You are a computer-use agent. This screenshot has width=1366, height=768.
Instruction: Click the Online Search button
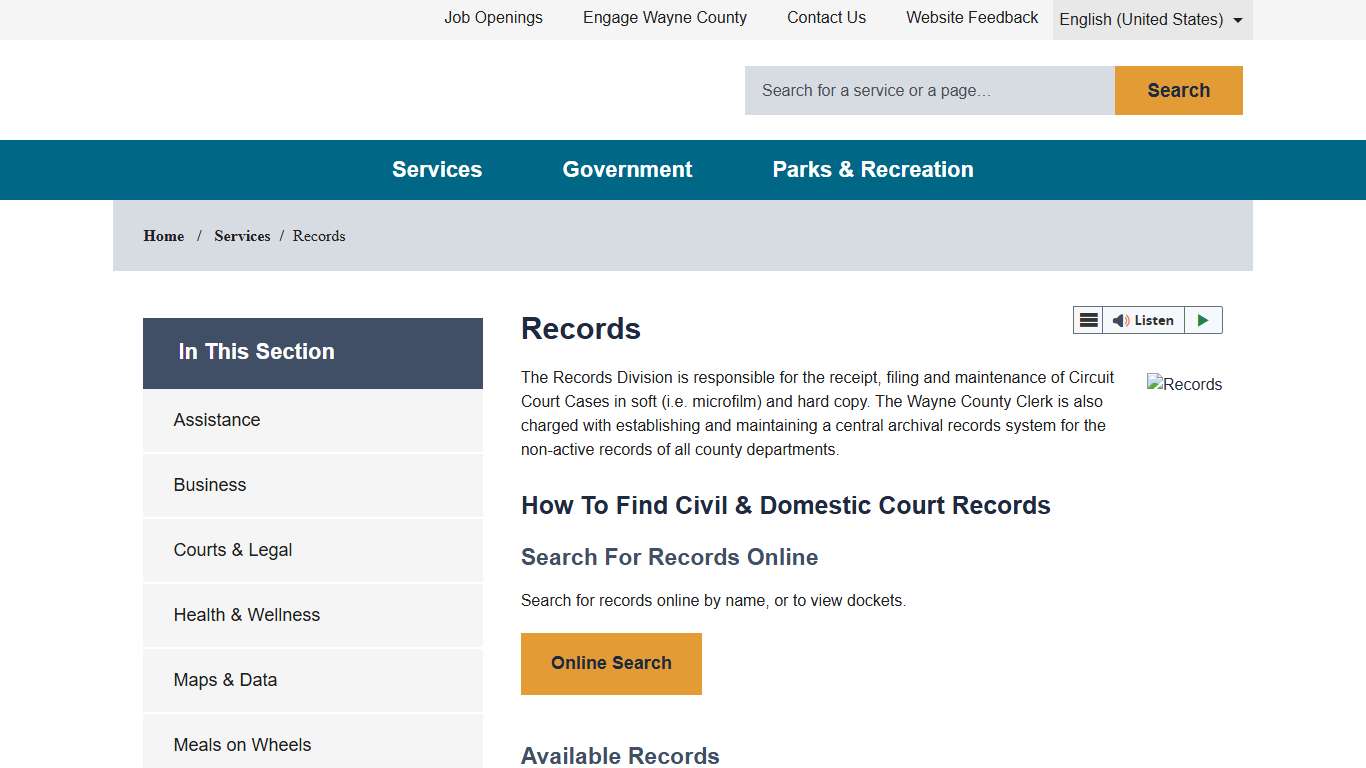point(611,663)
